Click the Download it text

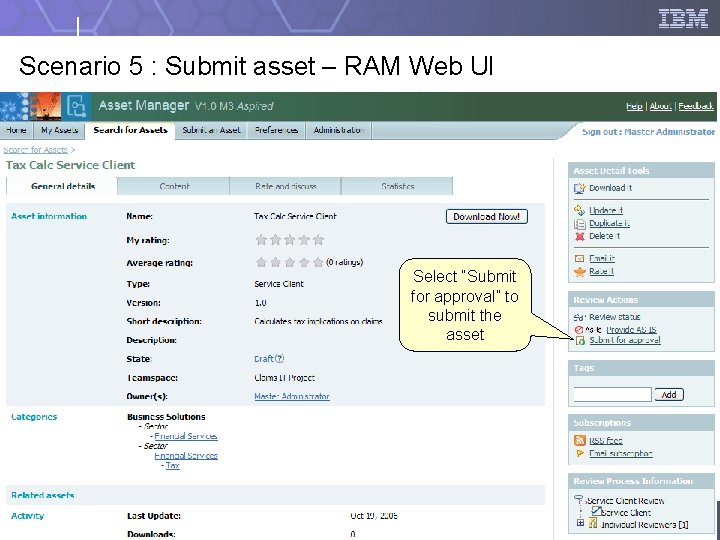(611, 188)
